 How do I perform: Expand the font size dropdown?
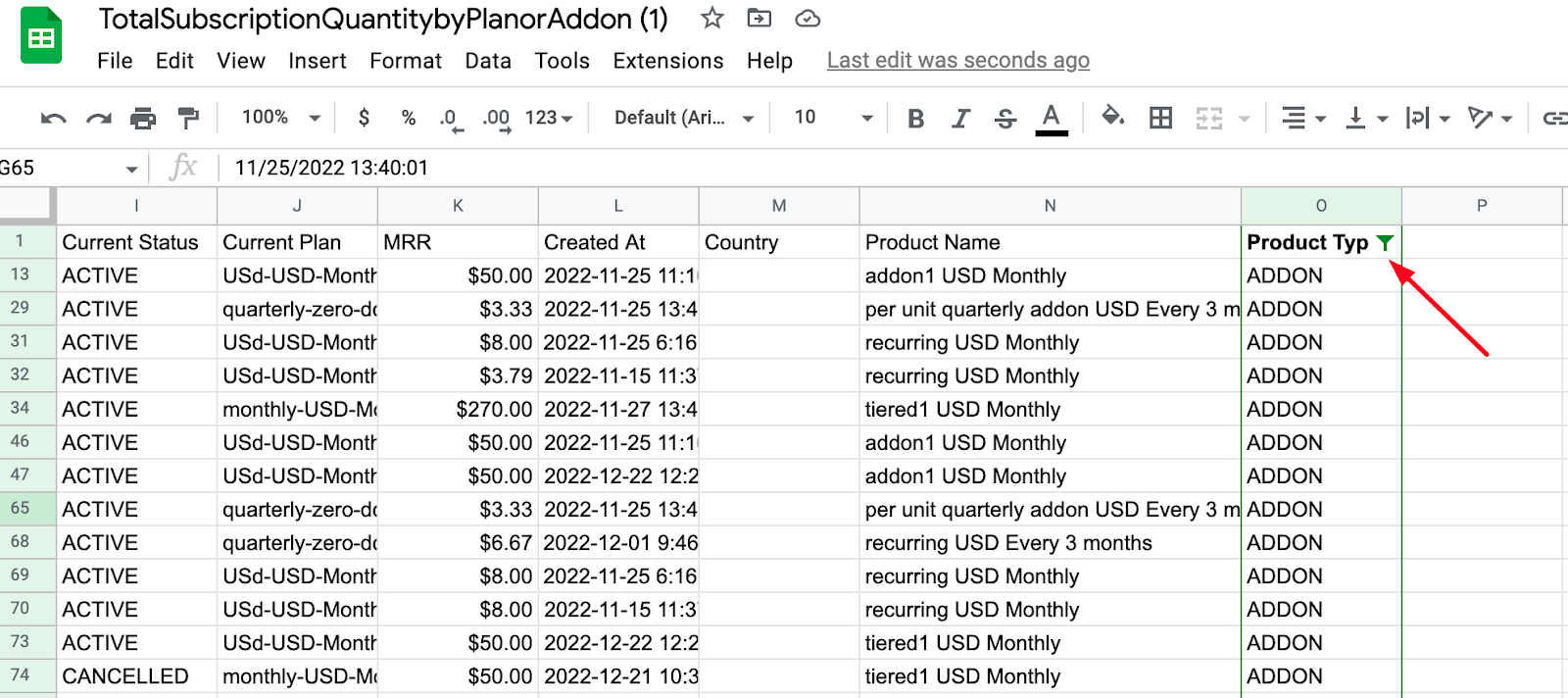[833, 118]
